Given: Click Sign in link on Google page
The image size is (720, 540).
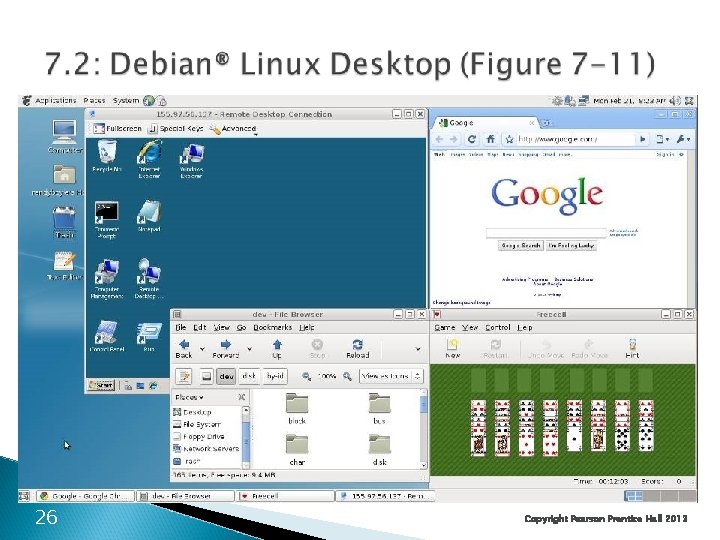Looking at the screenshot, I should pos(665,155).
